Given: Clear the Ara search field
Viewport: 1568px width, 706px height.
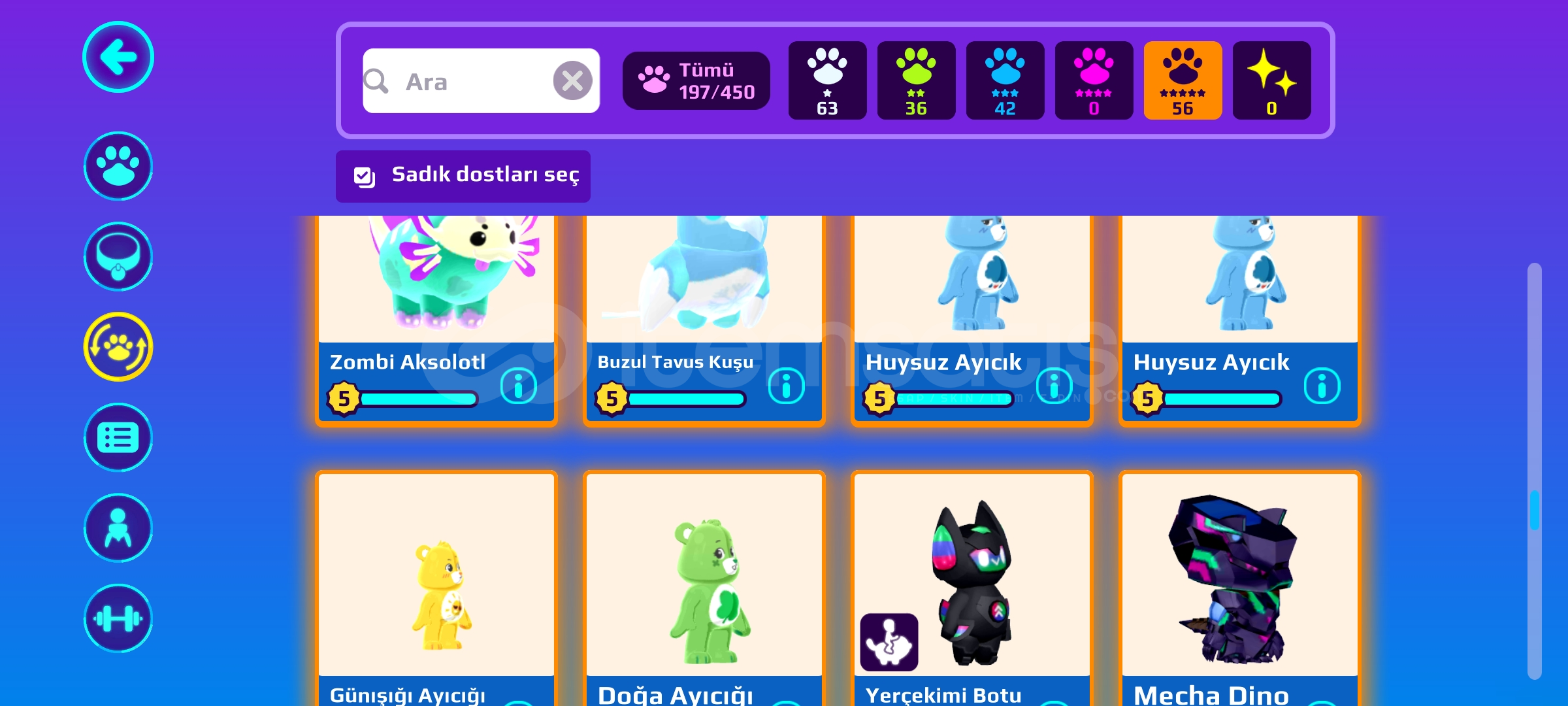Looking at the screenshot, I should point(572,80).
